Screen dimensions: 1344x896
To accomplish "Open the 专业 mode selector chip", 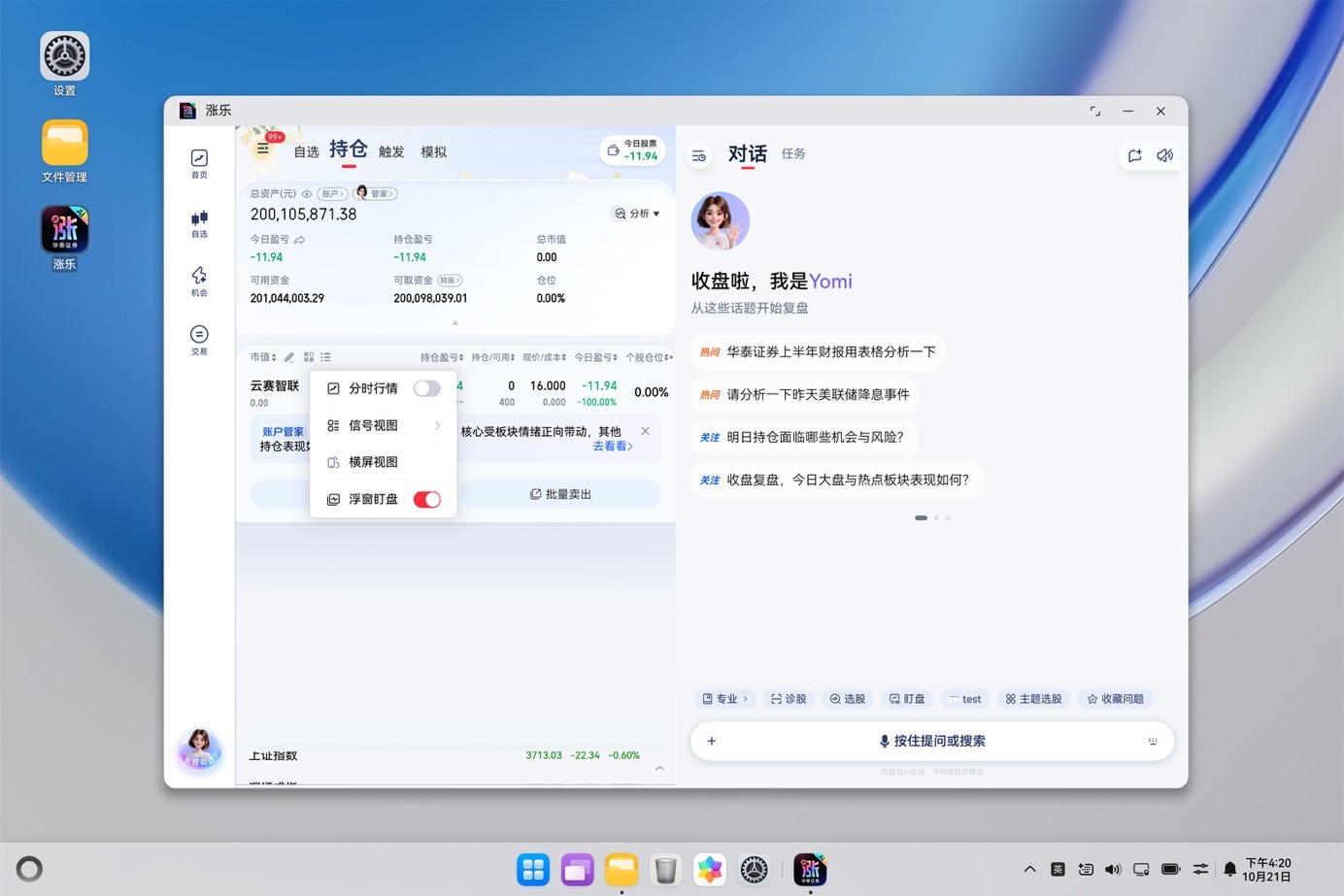I will [x=725, y=699].
